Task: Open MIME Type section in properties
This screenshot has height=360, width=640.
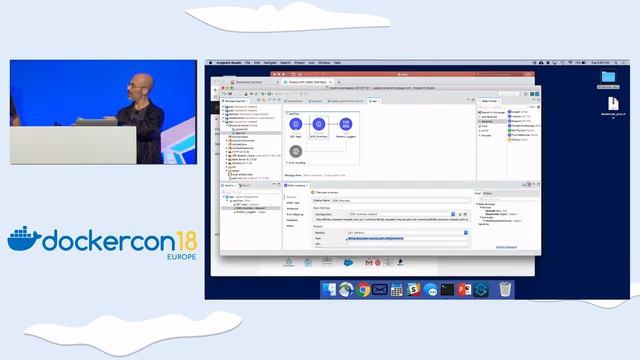Action: coord(293,203)
